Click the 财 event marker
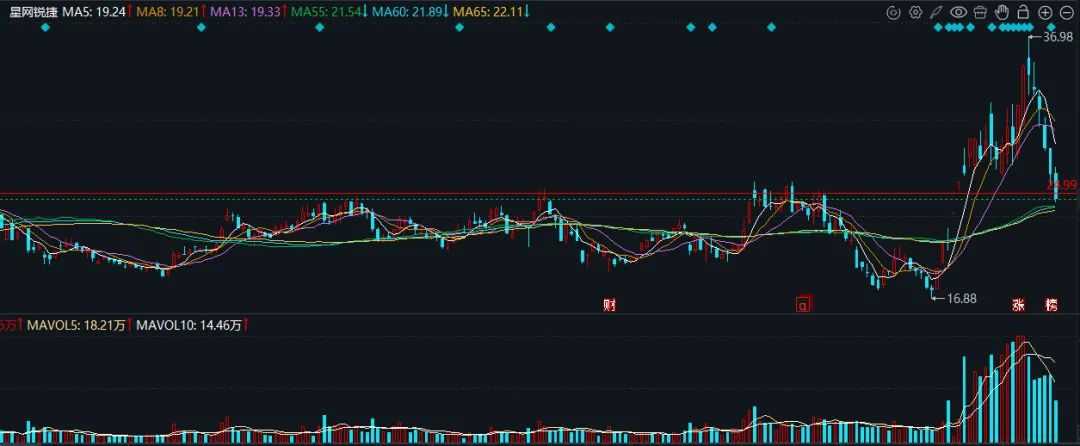Viewport: 1080px width, 446px height. (x=609, y=305)
